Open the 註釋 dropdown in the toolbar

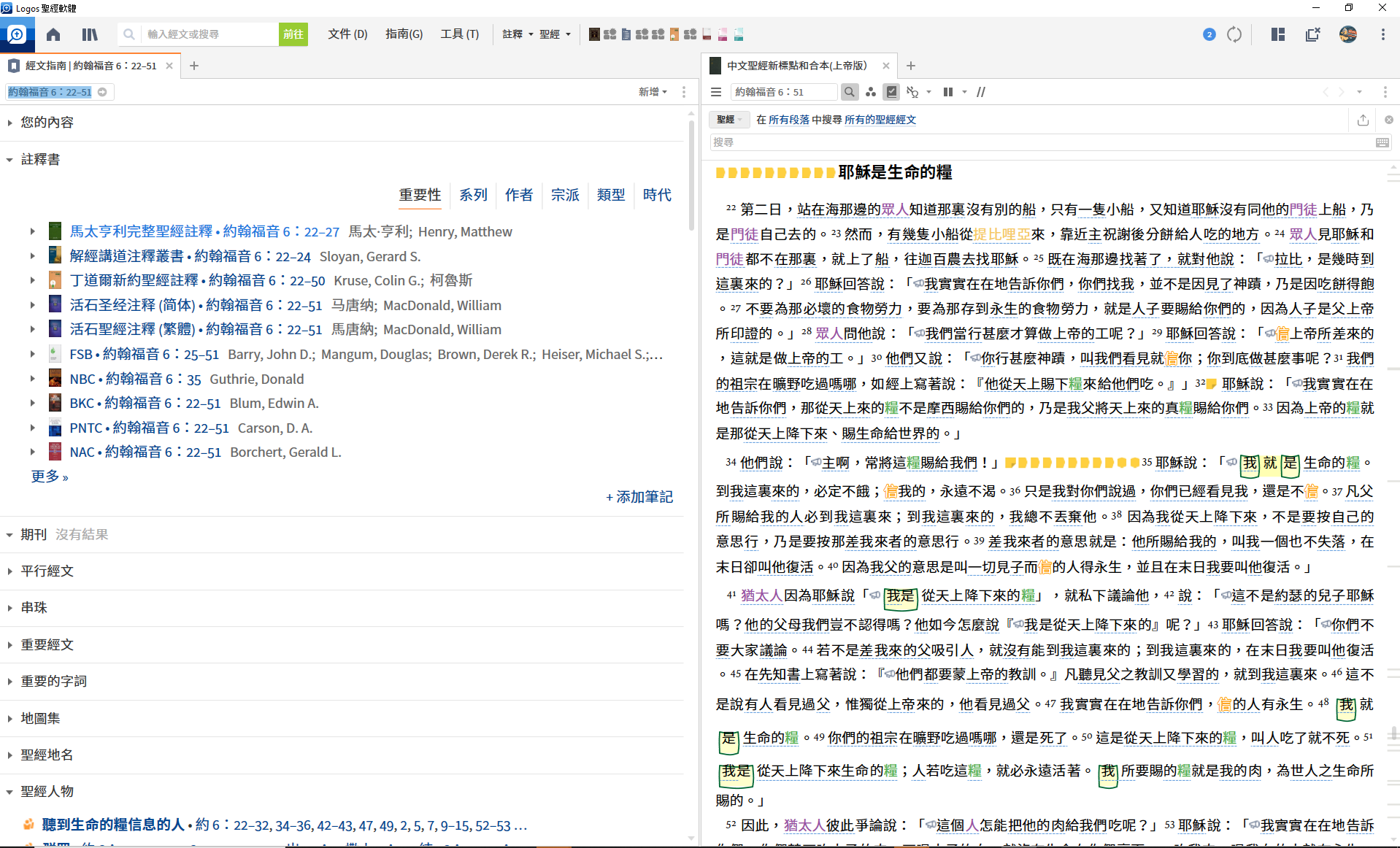click(x=518, y=34)
